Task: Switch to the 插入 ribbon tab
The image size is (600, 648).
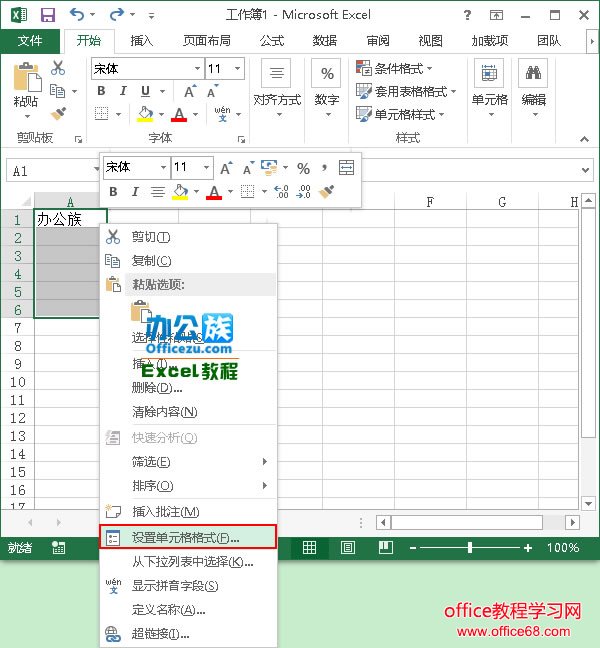Action: click(x=142, y=40)
